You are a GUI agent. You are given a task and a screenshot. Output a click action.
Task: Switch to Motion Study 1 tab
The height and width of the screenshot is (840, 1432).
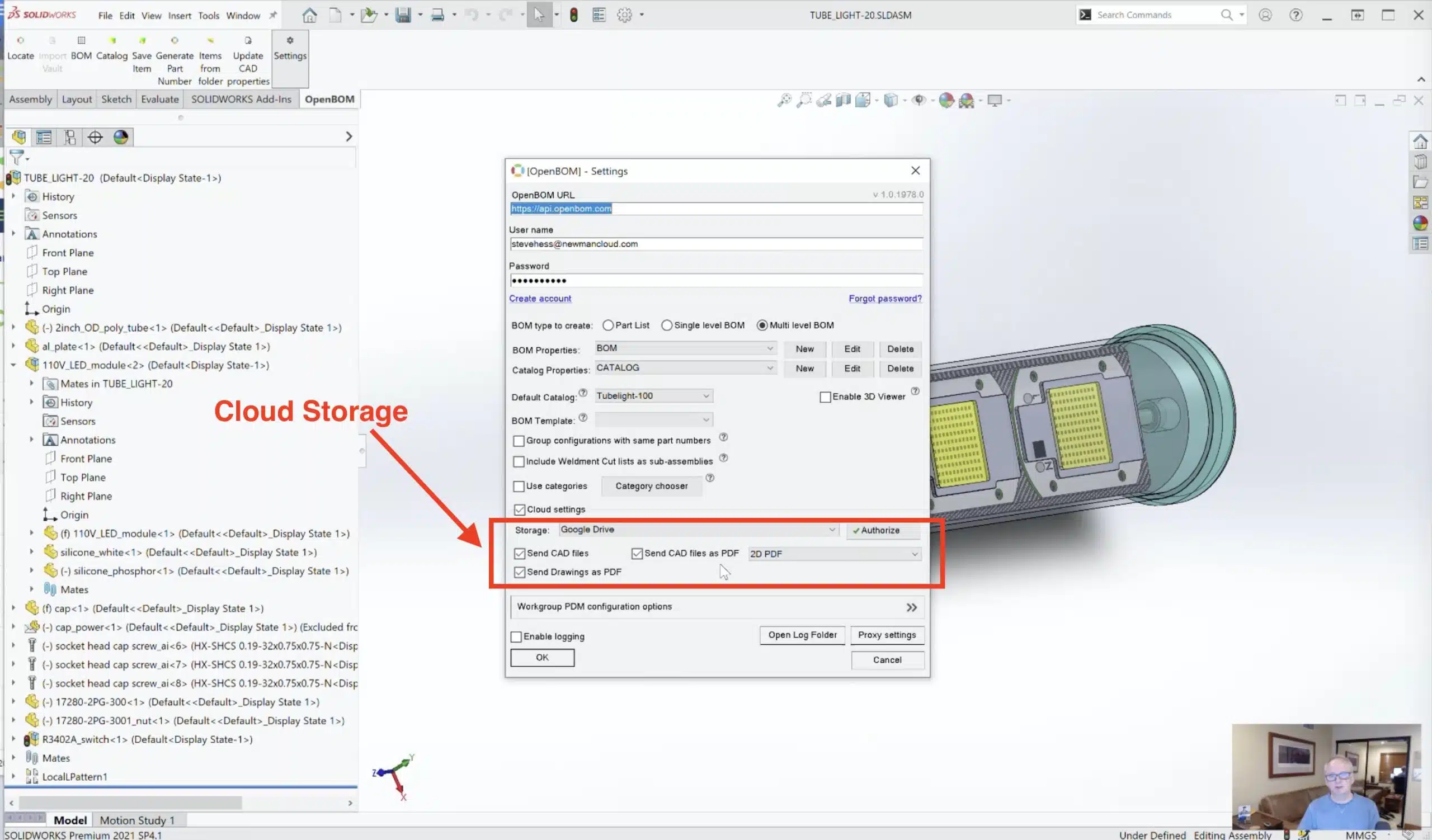(137, 820)
